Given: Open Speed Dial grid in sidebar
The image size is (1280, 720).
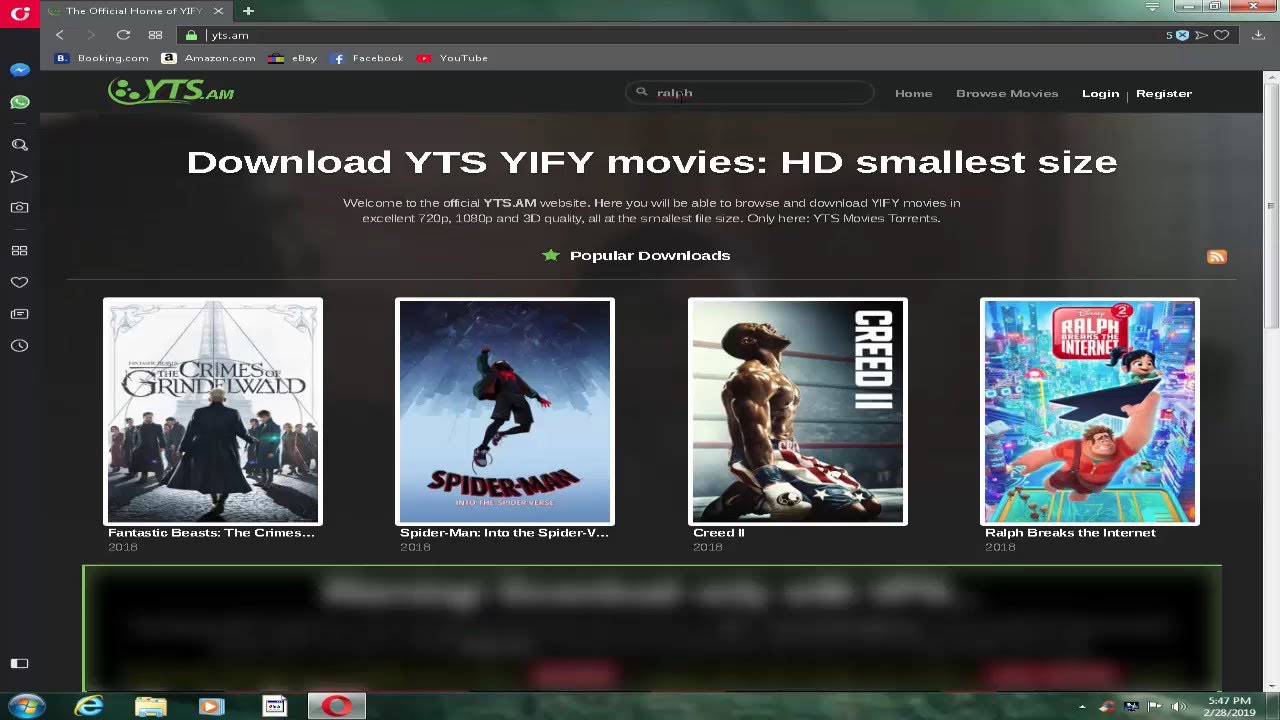Looking at the screenshot, I should point(19,251).
